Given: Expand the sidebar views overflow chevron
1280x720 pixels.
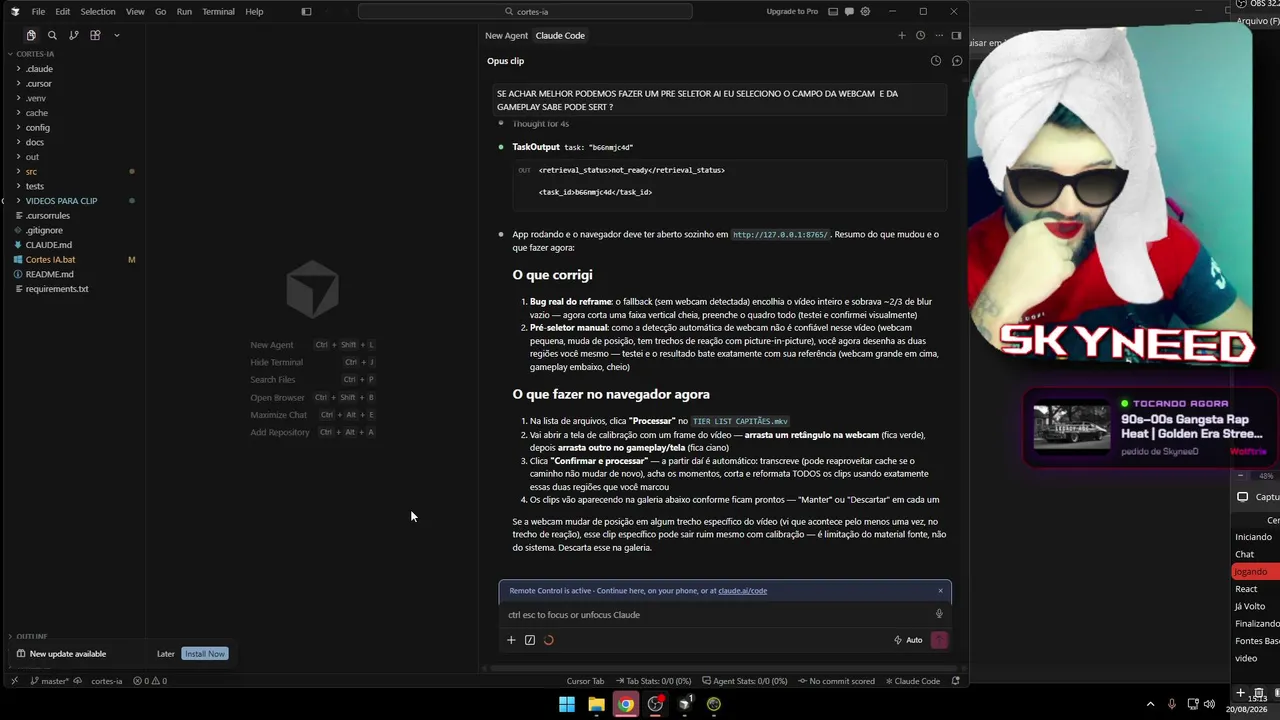Looking at the screenshot, I should (x=116, y=35).
